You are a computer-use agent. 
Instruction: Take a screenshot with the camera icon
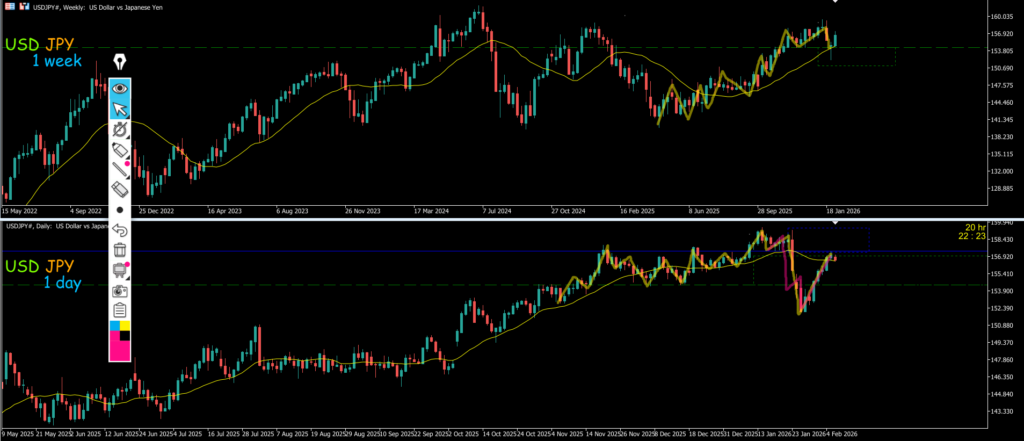pyautogui.click(x=120, y=289)
